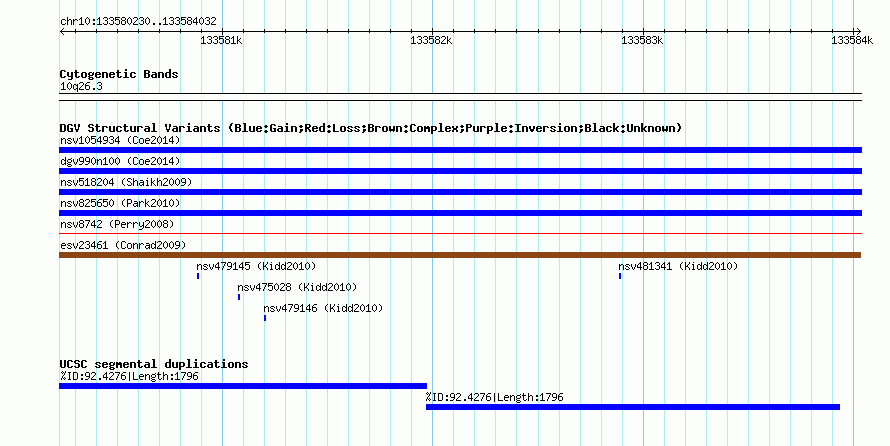Click the small blue marker under nsv475028
Viewport: 890px width, 446px height.
[239, 297]
